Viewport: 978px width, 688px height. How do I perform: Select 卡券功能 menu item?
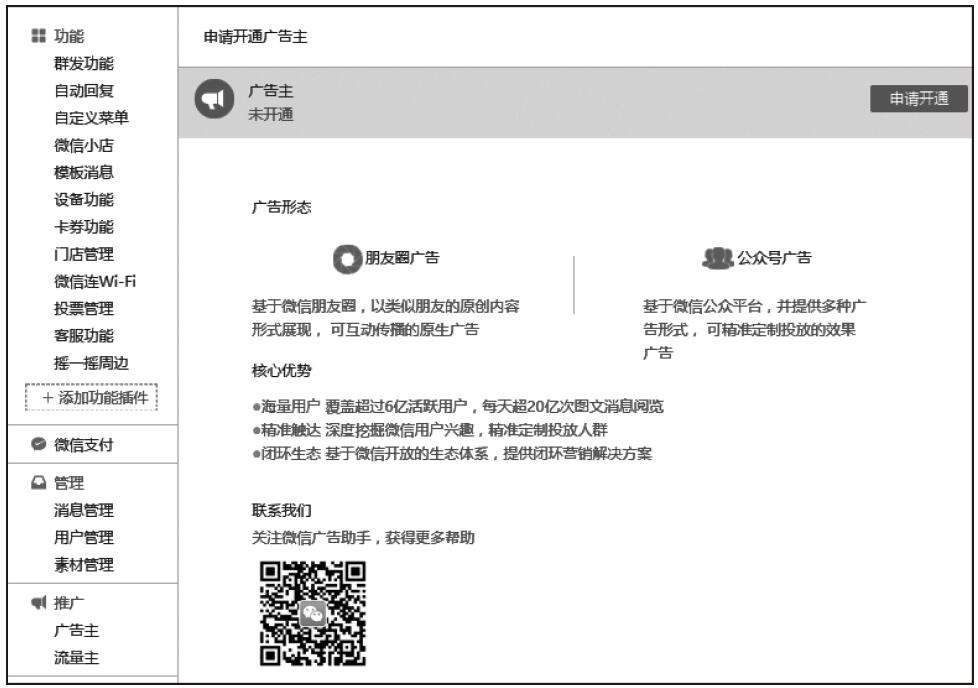pyautogui.click(x=84, y=227)
